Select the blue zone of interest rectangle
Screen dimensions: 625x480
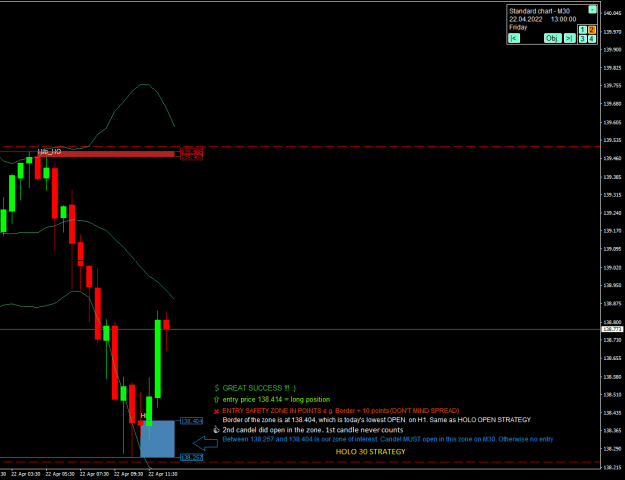pyautogui.click(x=157, y=439)
